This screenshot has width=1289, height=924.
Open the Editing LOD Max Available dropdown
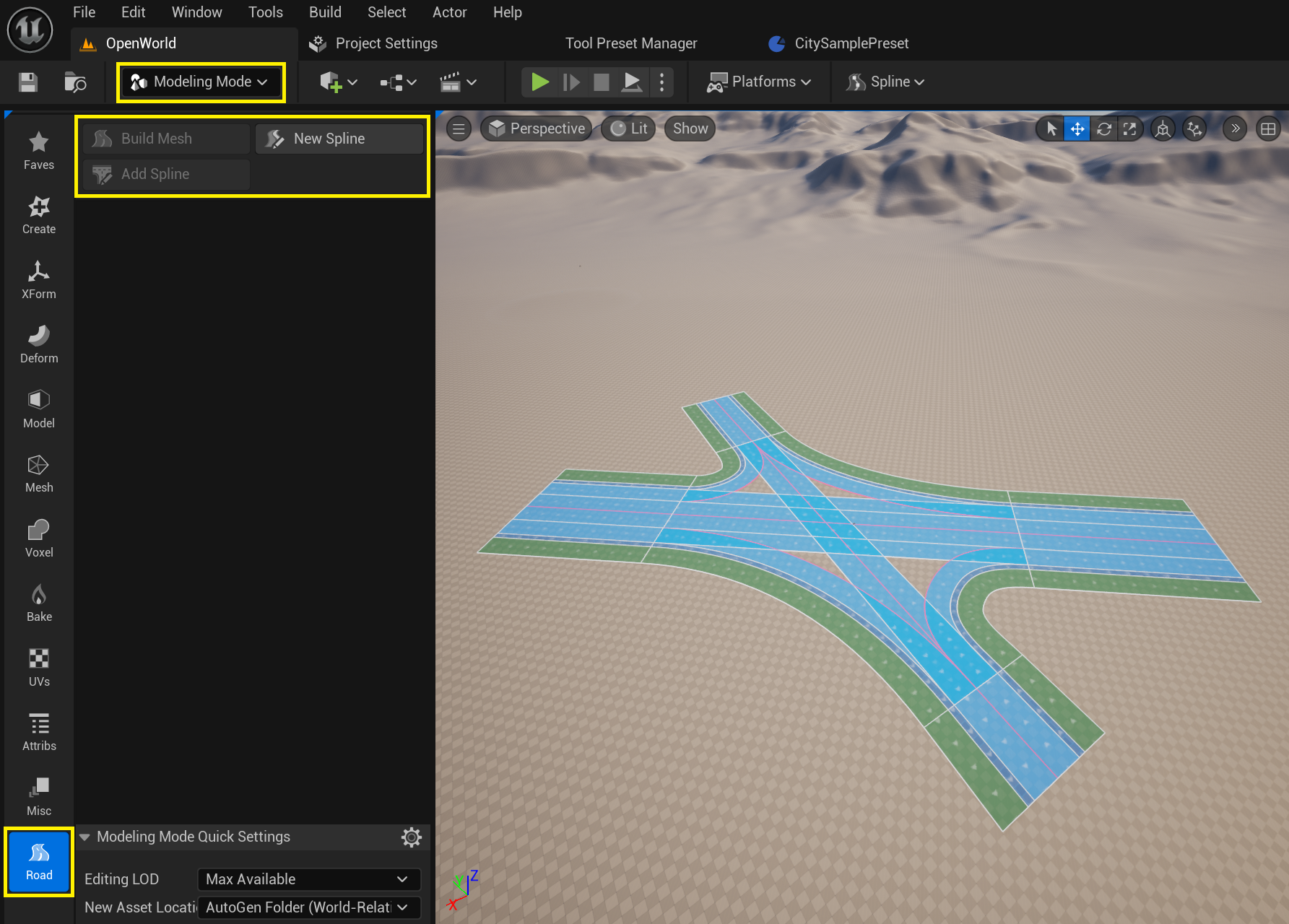point(309,879)
